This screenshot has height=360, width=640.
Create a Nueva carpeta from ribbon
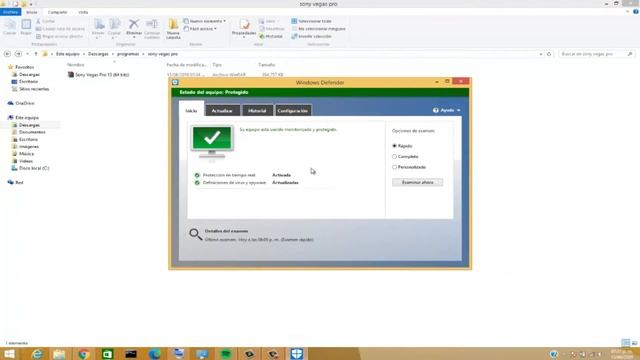173,29
